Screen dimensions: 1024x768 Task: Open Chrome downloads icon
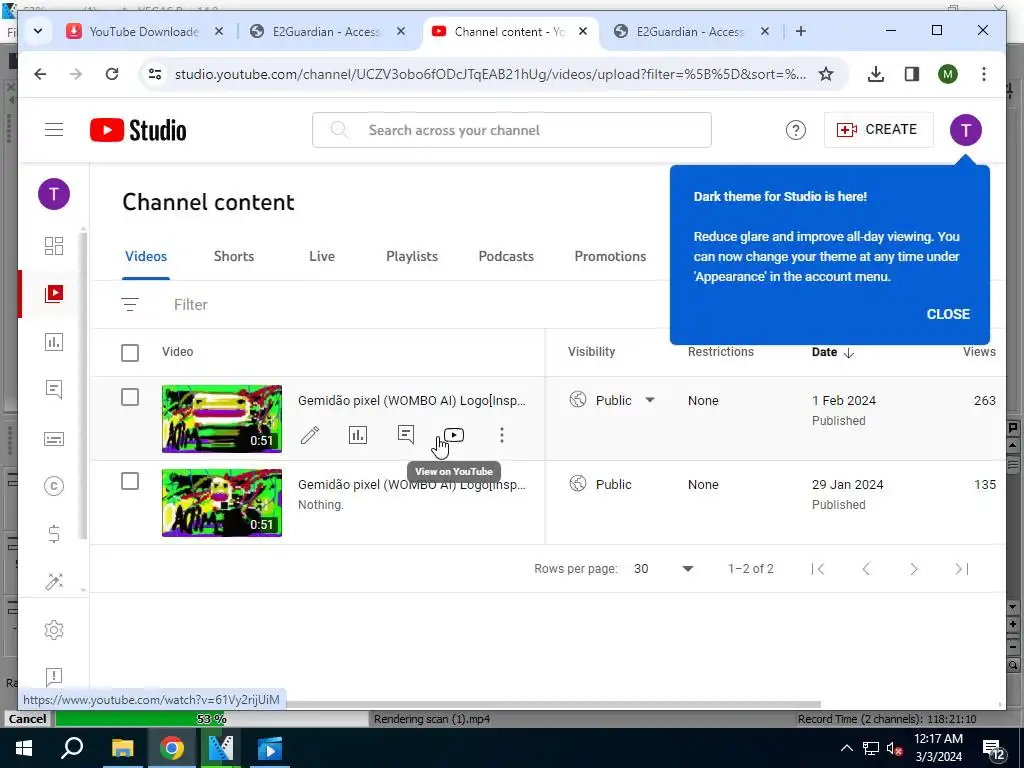pos(876,74)
